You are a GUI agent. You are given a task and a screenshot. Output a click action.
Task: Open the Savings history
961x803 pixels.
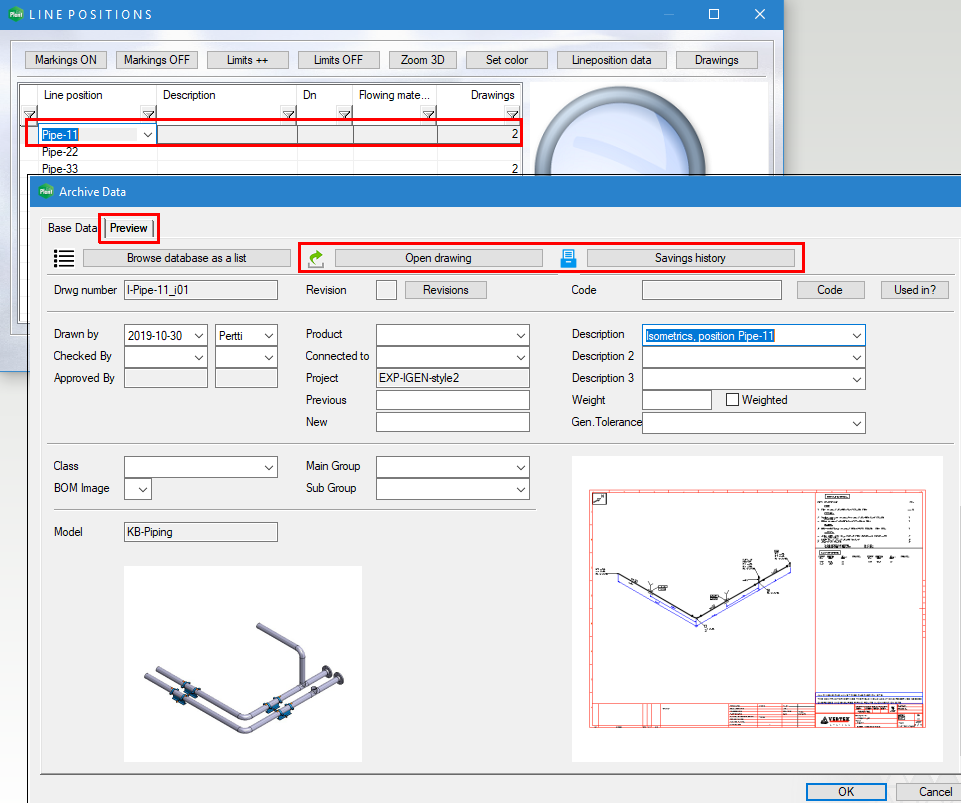[x=692, y=257]
